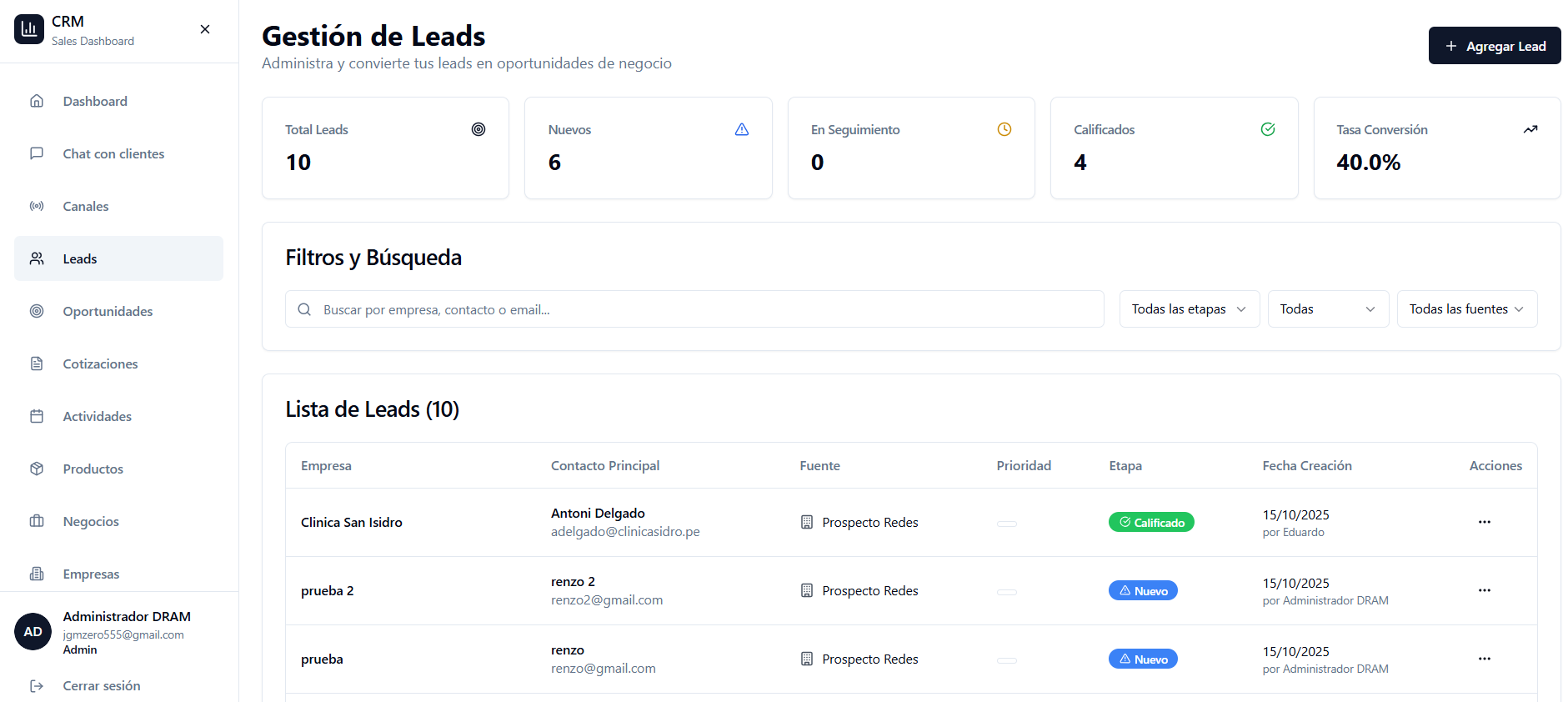The height and width of the screenshot is (702, 1568).
Task: Click the check circle icon in Calificados card
Action: coord(1267,129)
